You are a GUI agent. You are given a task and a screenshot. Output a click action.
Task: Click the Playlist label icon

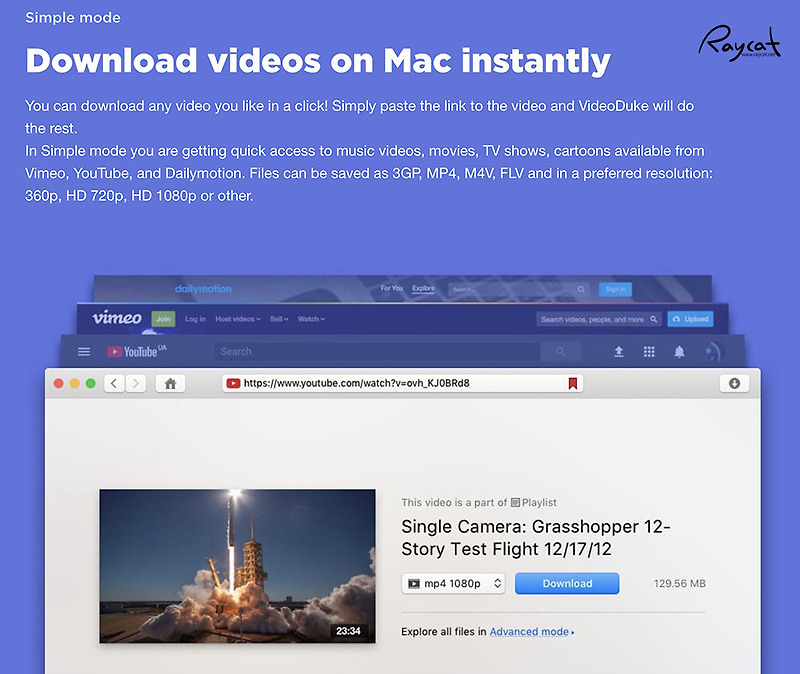pos(515,503)
